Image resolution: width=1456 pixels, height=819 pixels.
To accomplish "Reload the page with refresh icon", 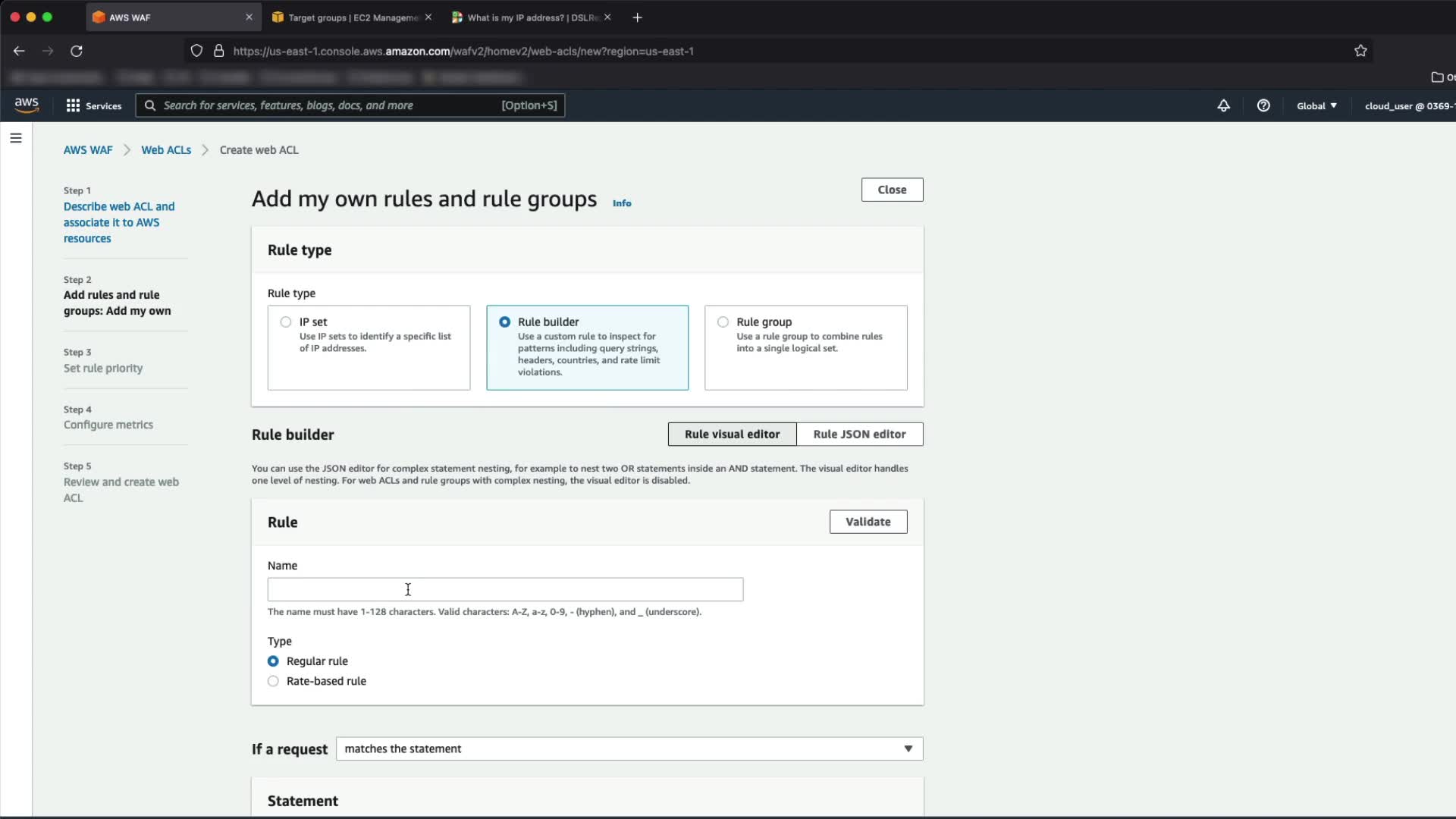I will coord(77,51).
